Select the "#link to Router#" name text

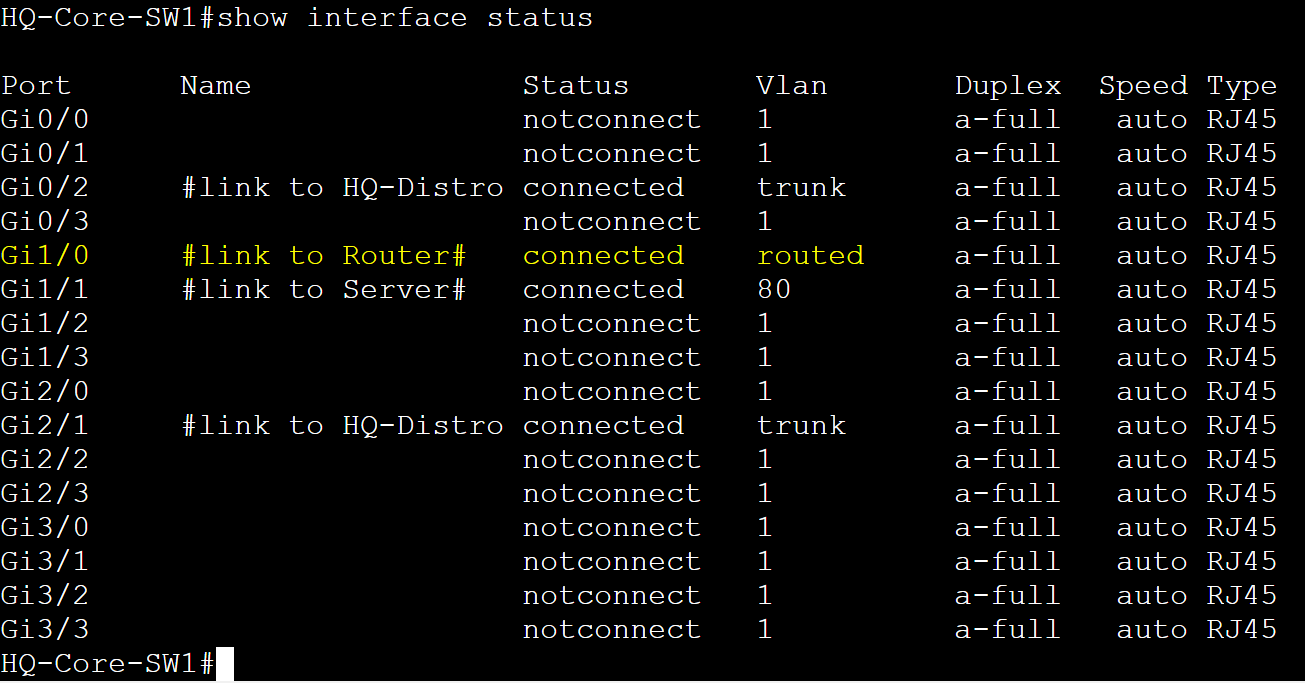coord(324,255)
